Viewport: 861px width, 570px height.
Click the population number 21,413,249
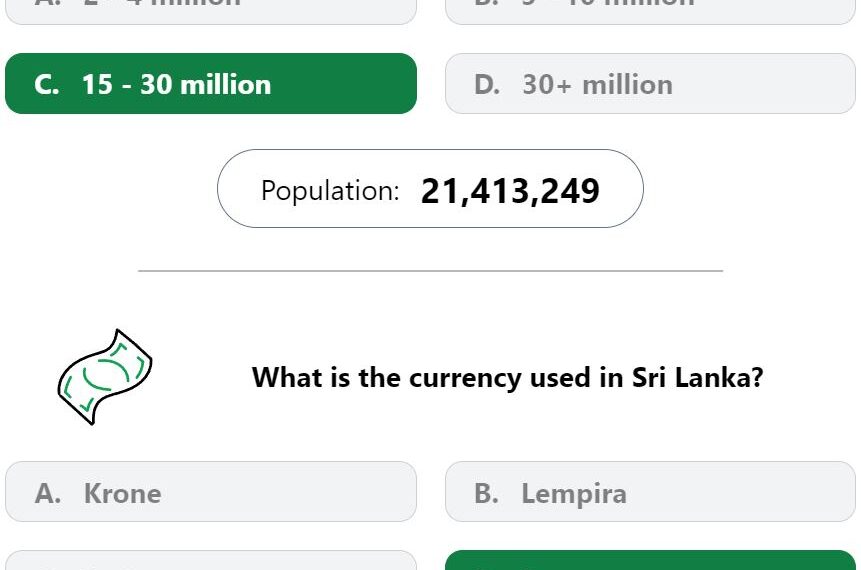tap(510, 191)
